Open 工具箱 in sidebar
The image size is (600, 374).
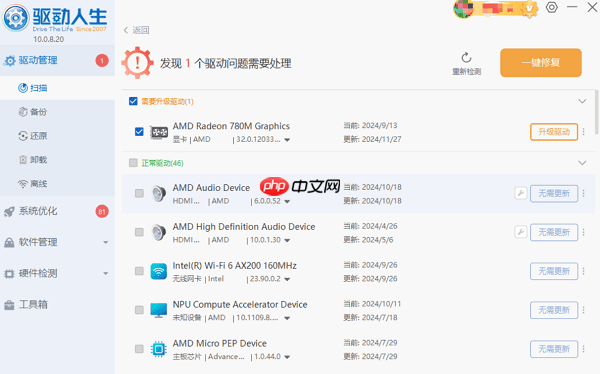point(57,305)
